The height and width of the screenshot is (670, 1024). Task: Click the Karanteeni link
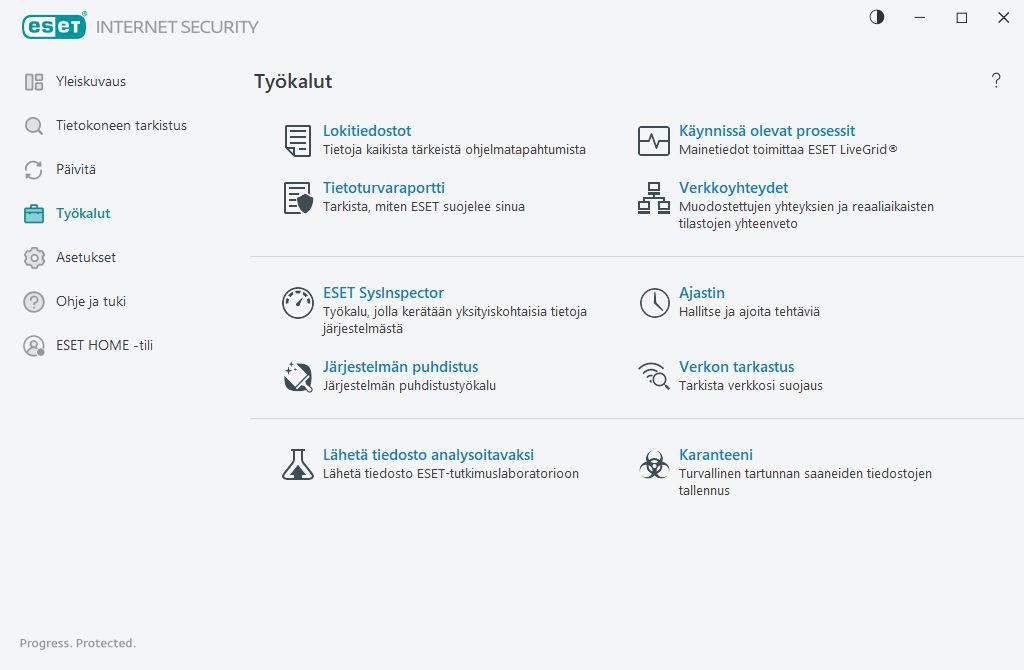[x=716, y=455]
